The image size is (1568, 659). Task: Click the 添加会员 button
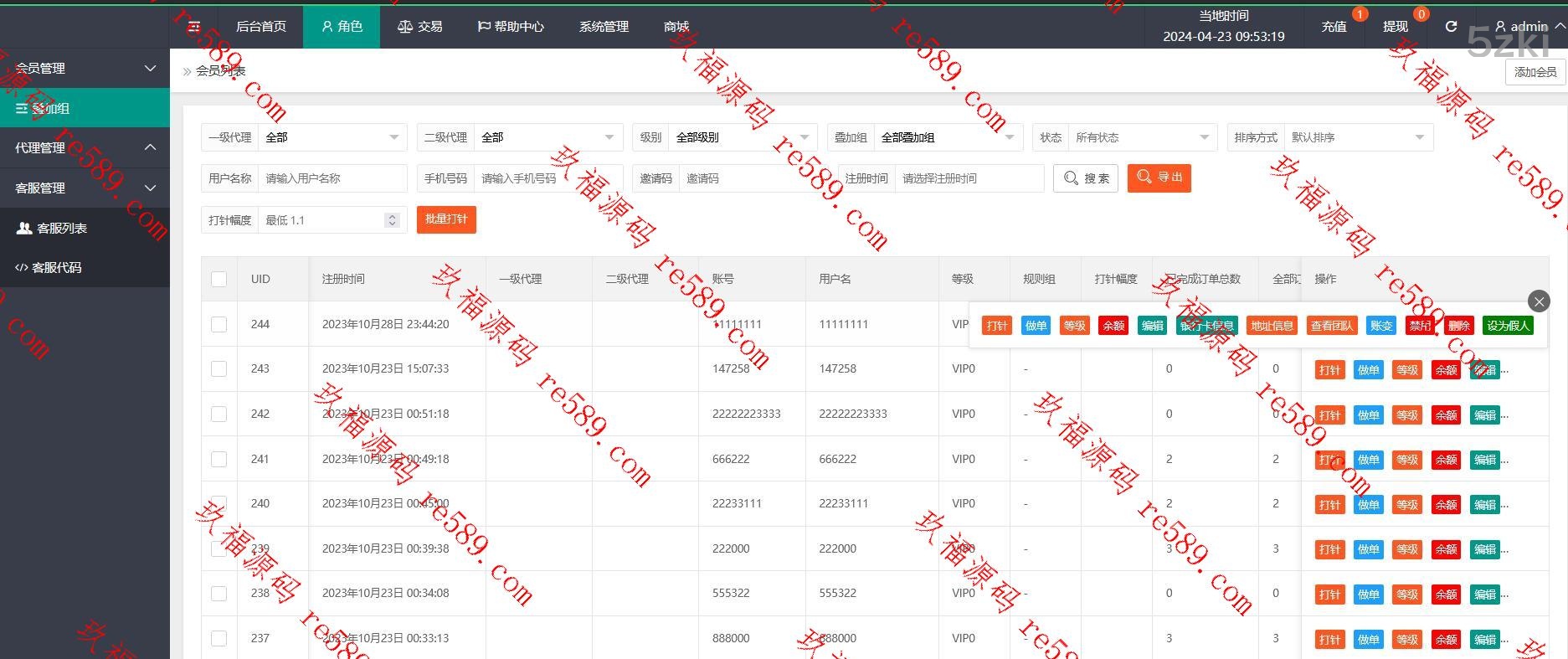click(x=1535, y=72)
